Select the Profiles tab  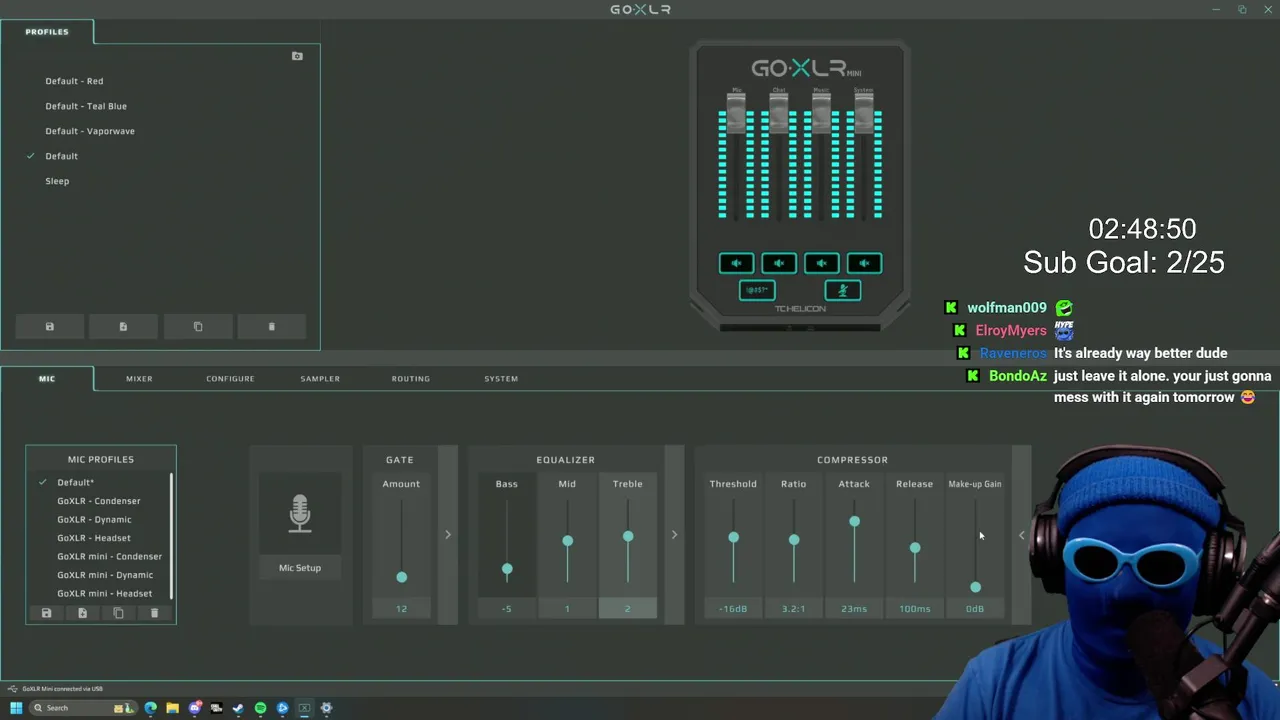47,32
